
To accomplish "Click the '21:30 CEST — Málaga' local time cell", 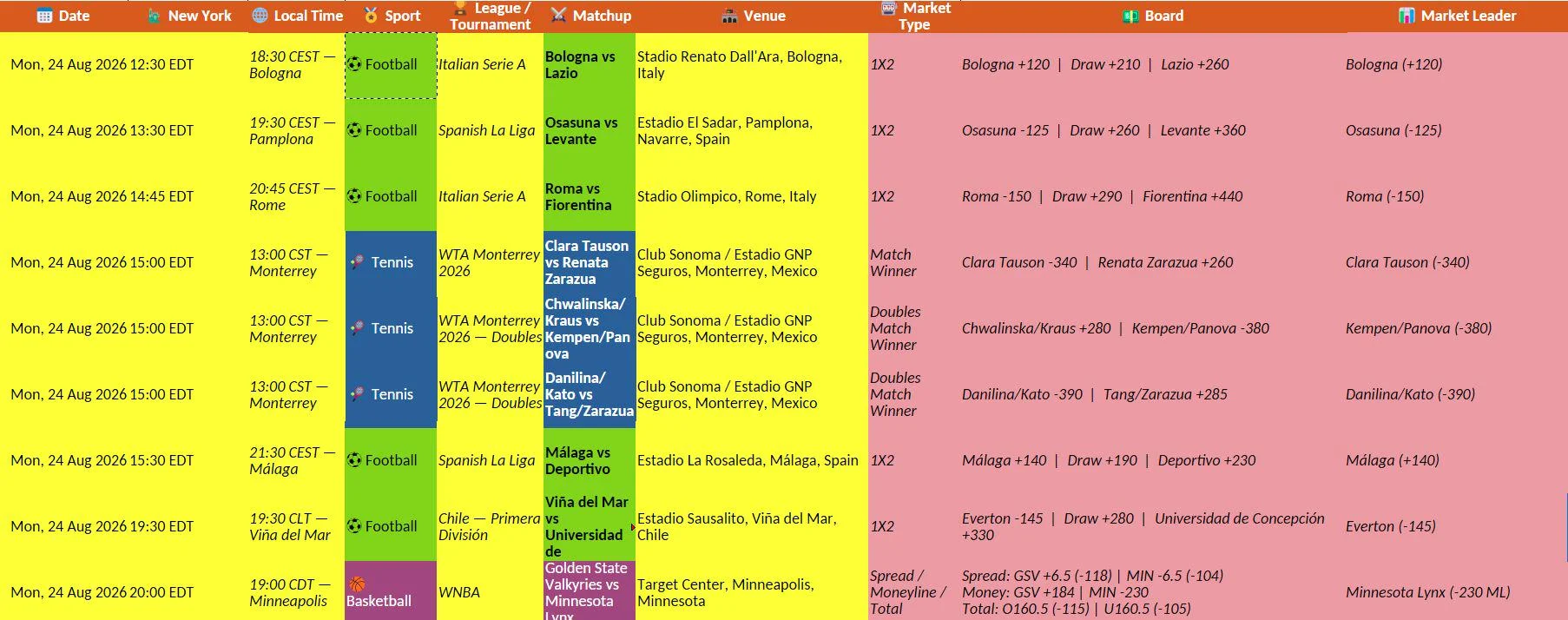I will coord(296,460).
